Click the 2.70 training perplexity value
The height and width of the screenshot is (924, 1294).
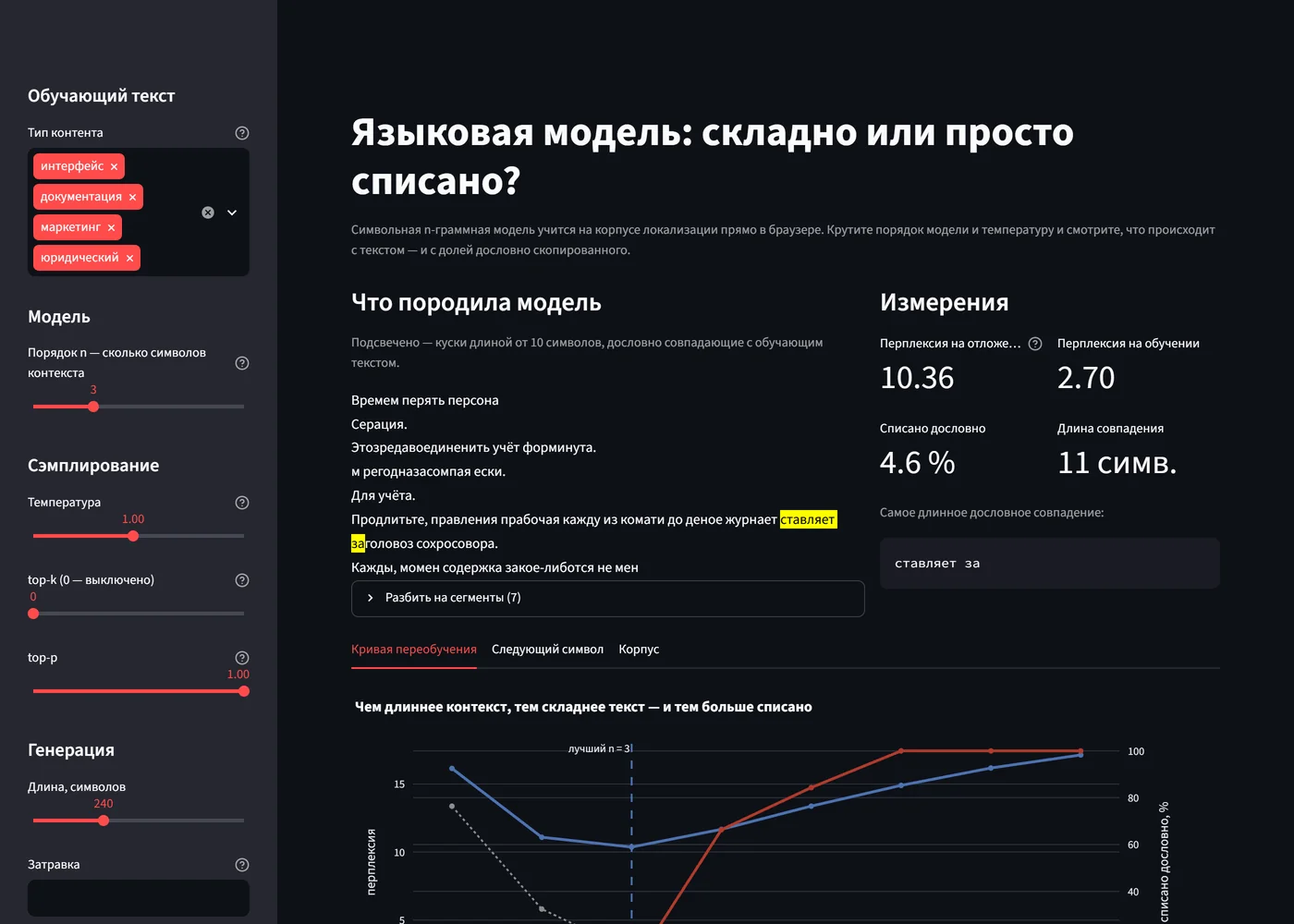(1086, 378)
